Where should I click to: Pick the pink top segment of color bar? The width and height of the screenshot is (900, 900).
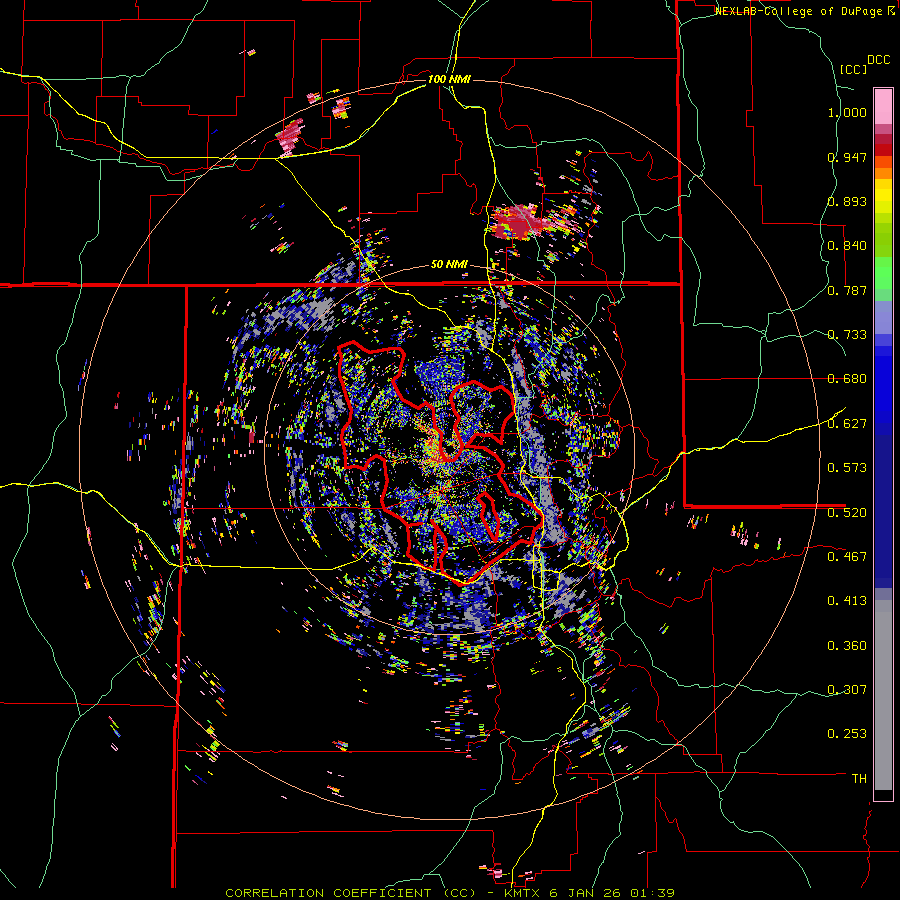pos(883,106)
